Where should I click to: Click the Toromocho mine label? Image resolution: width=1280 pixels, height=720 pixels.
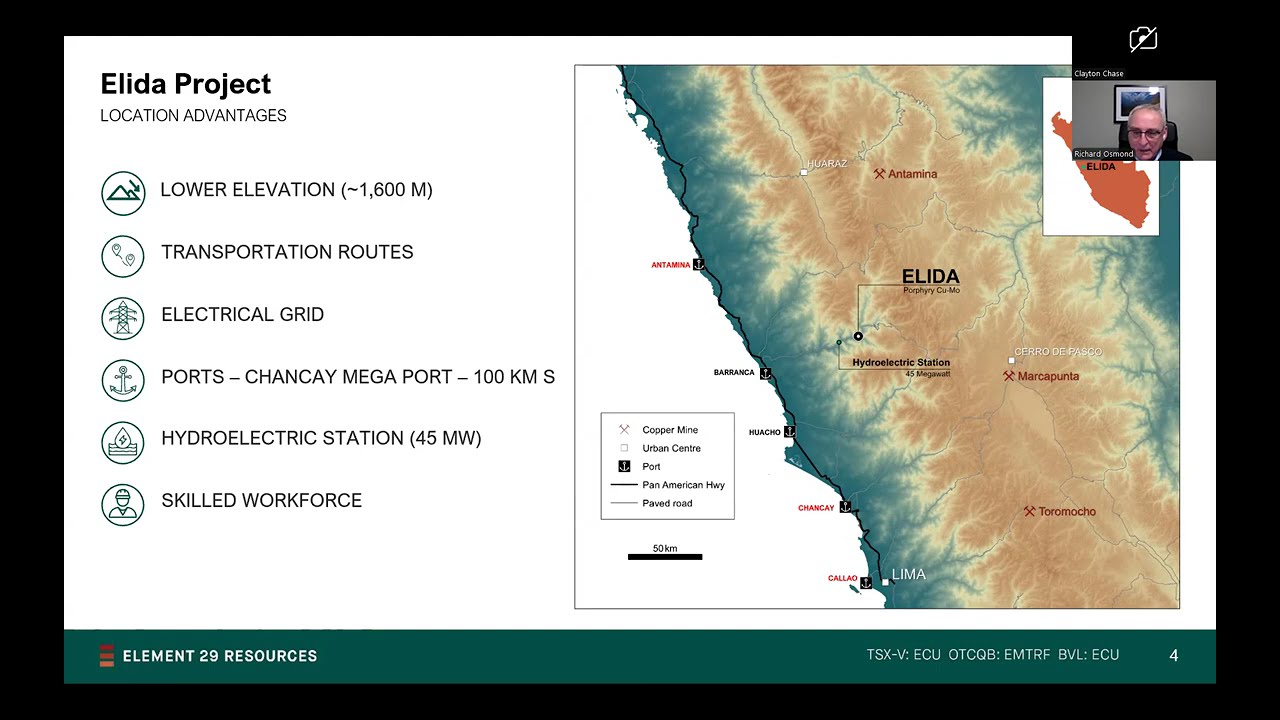[1067, 511]
